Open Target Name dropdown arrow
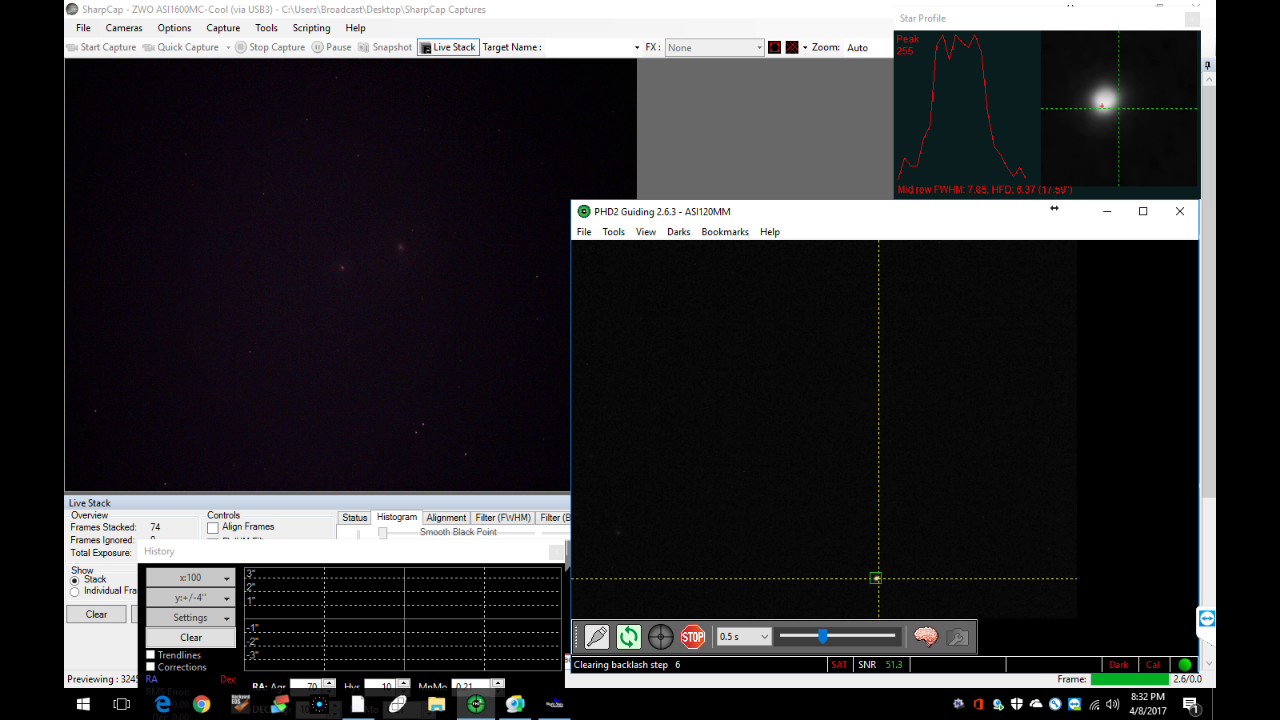Image resolution: width=1280 pixels, height=720 pixels. (637, 47)
